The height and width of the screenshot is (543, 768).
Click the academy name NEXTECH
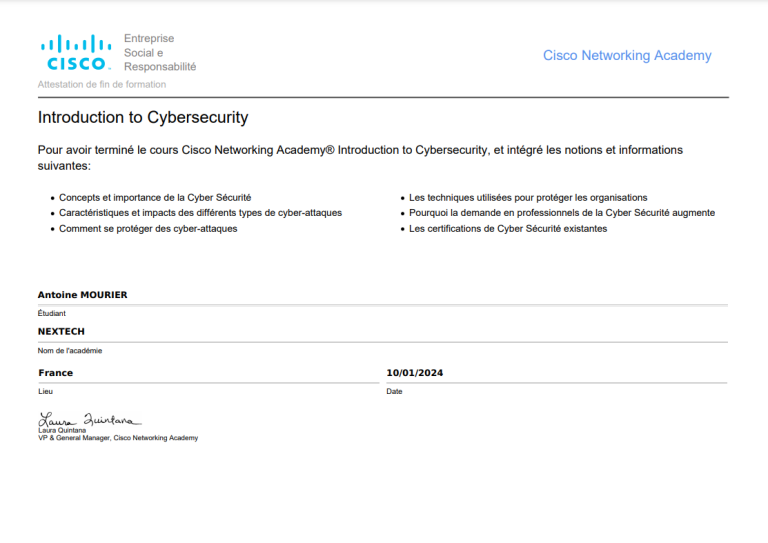61,331
